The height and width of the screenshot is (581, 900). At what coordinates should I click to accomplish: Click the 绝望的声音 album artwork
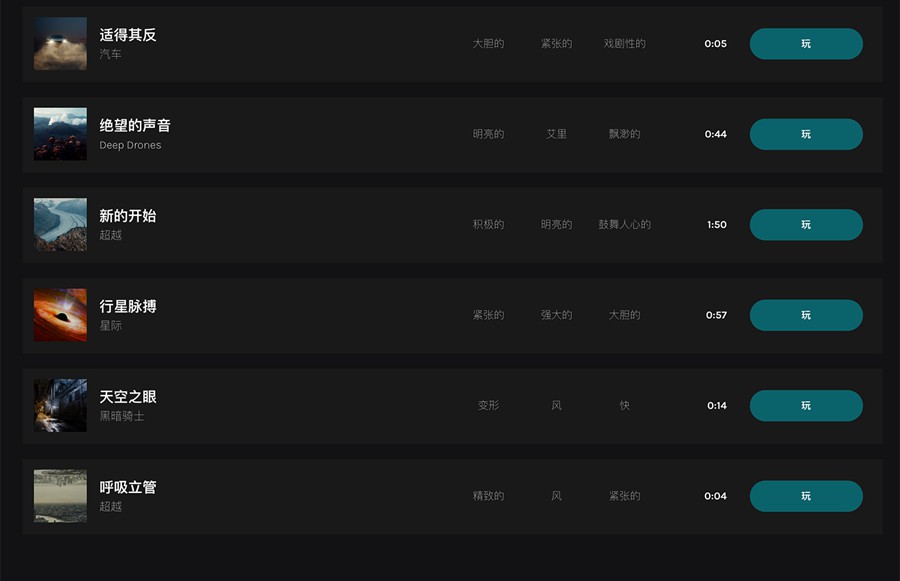tap(60, 134)
